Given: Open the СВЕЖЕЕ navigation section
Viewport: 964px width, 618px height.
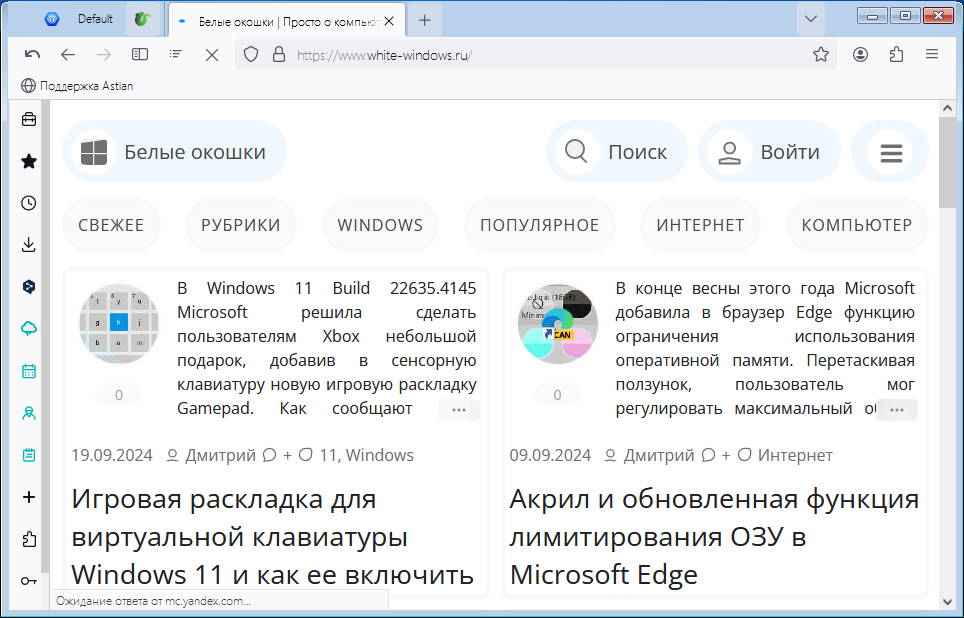Looking at the screenshot, I should 111,225.
